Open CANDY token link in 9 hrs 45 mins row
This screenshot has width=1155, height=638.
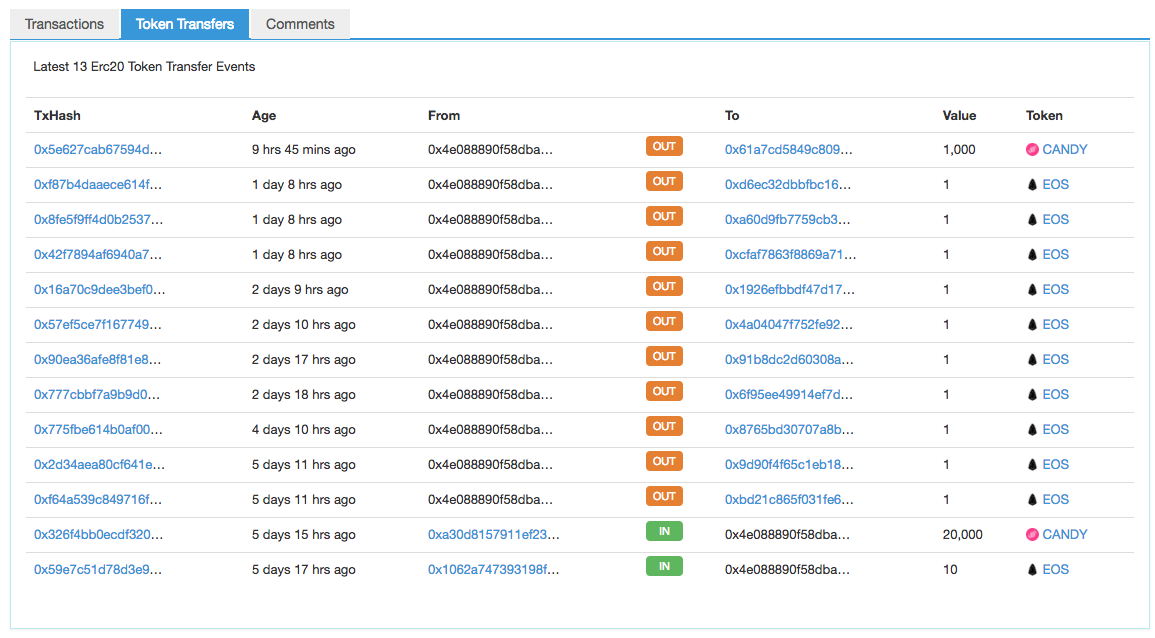[1064, 150]
